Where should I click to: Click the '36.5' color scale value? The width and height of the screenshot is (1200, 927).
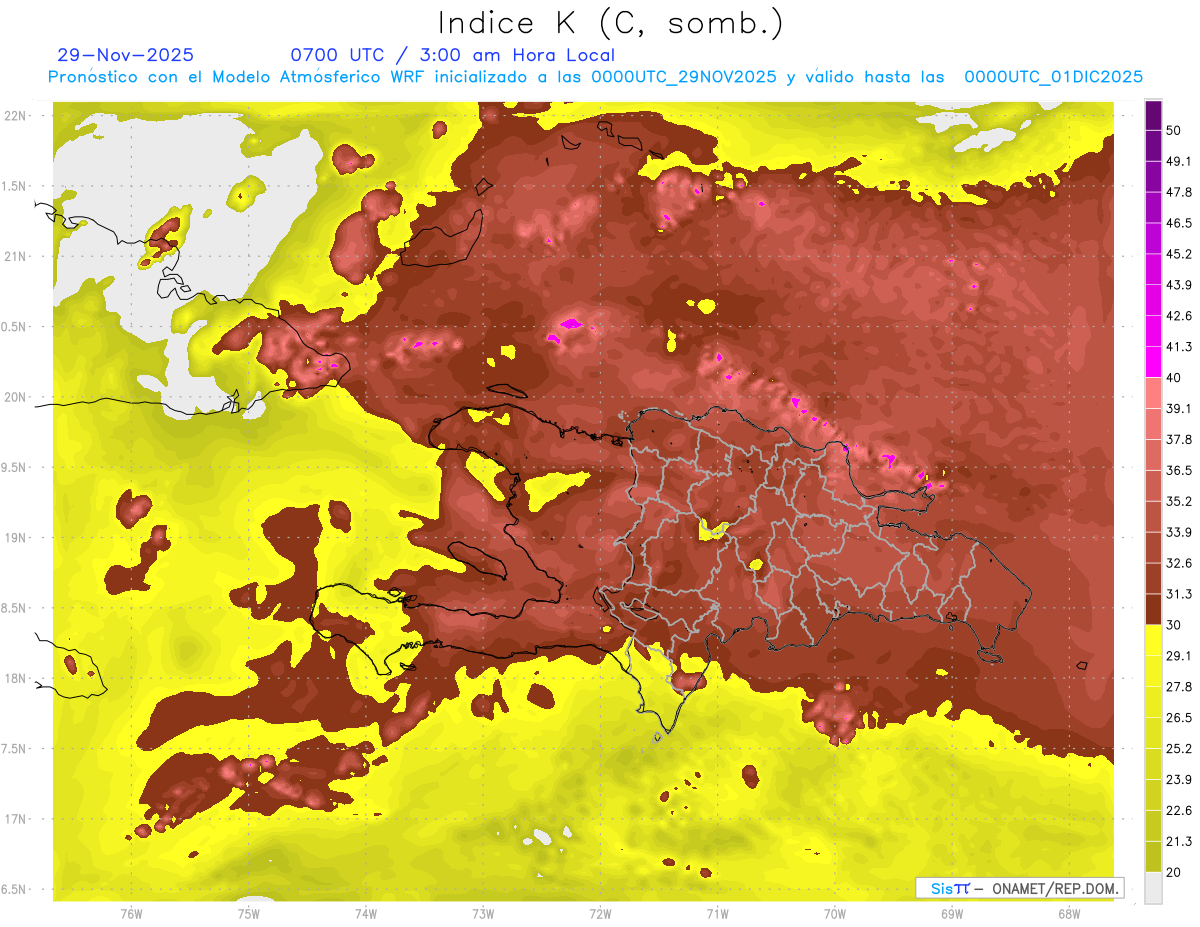pos(1179,470)
